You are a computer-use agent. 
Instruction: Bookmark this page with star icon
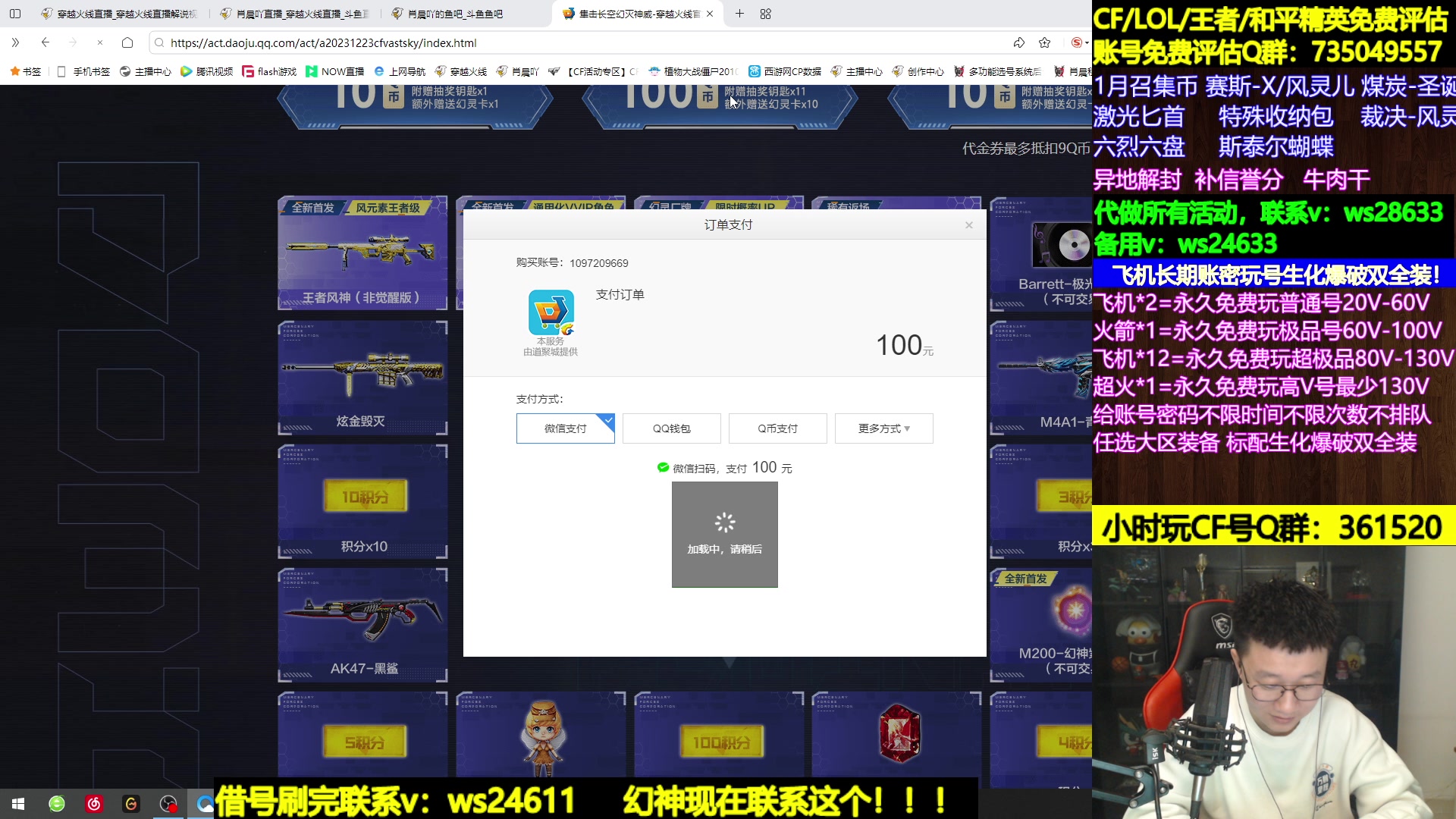coord(1045,42)
